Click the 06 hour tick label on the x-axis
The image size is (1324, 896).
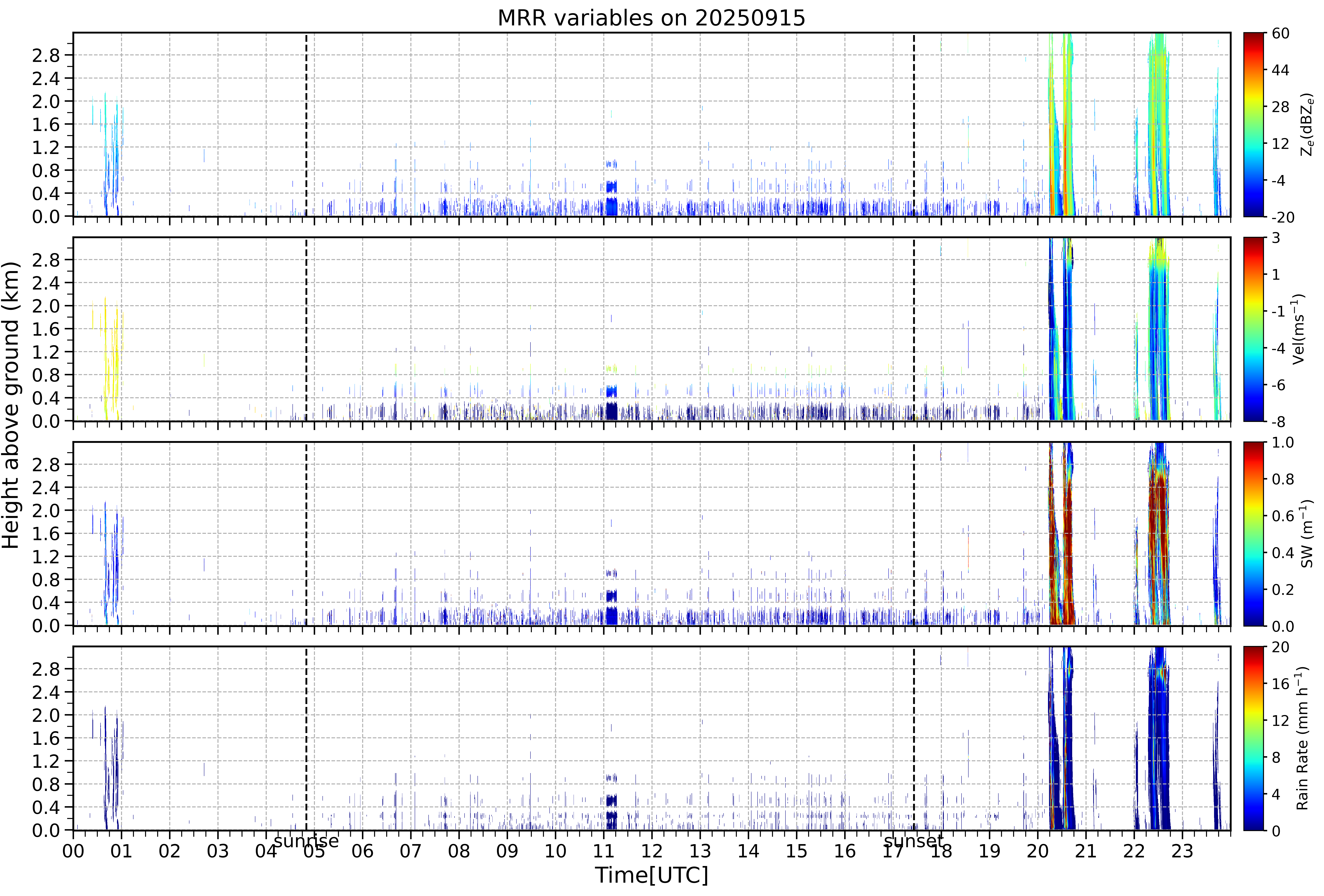(362, 851)
